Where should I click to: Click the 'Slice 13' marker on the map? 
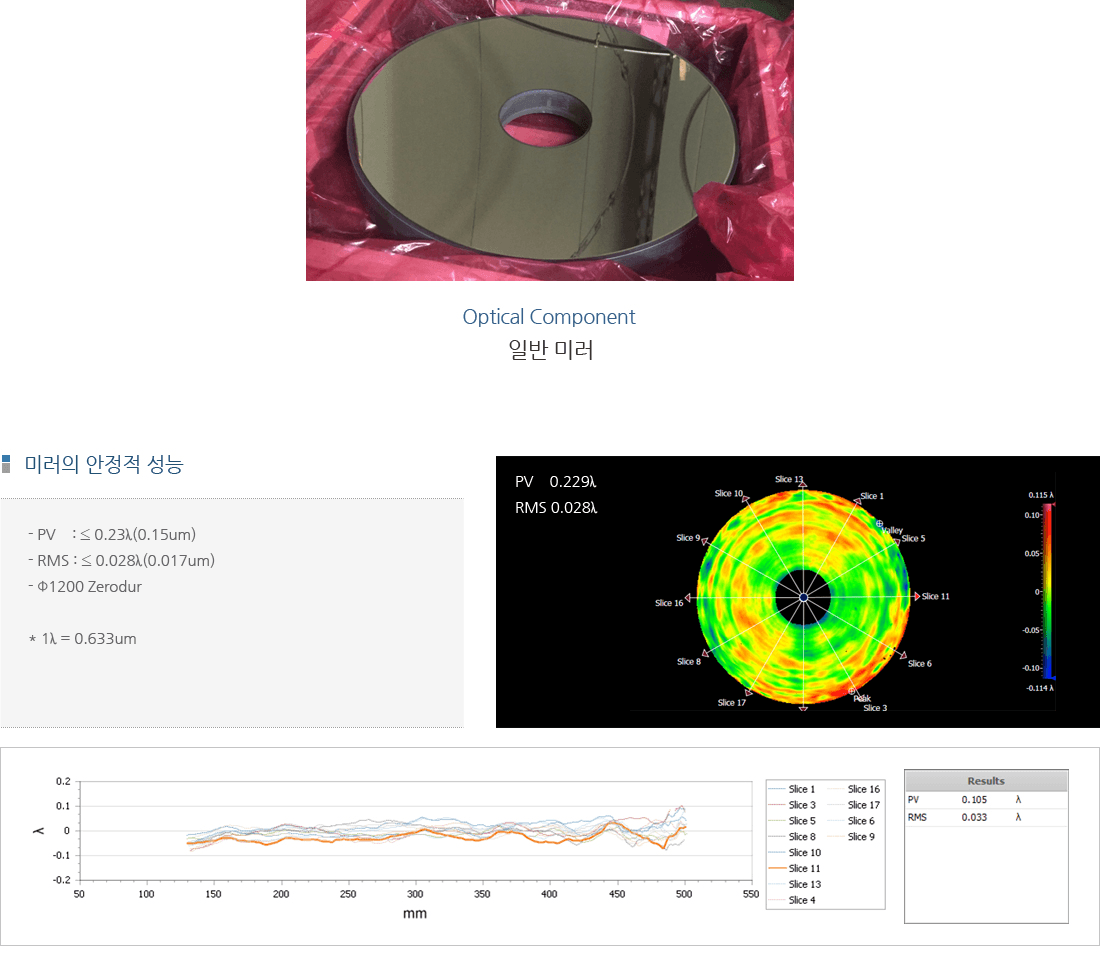coord(790,480)
